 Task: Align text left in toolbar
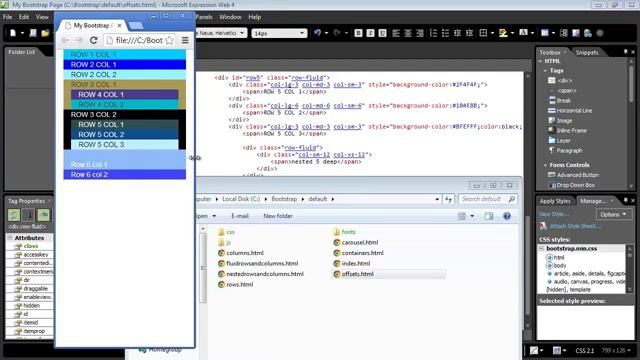point(396,33)
